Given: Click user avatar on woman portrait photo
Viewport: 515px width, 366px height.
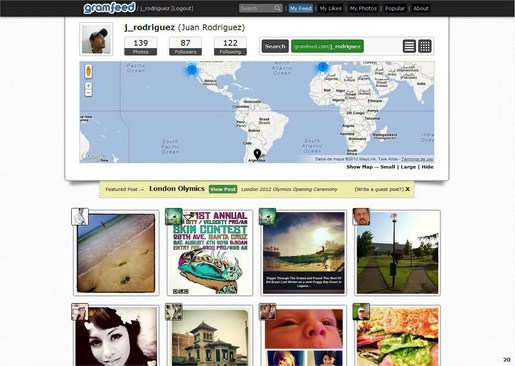Looking at the screenshot, I should pyautogui.click(x=80, y=312).
